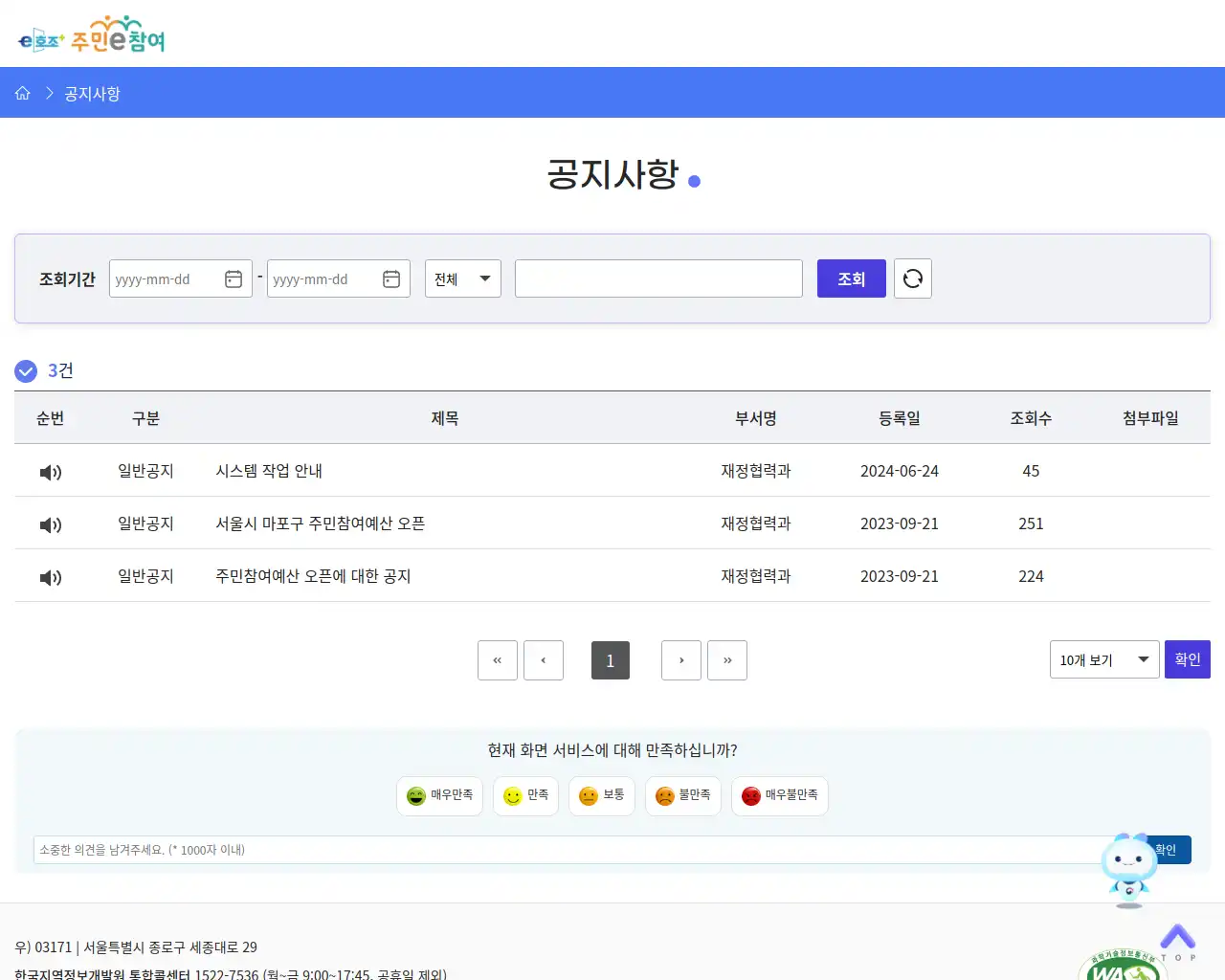Open notice 시스템 작업 안내
Image resolution: width=1225 pixels, height=980 pixels.
click(269, 471)
